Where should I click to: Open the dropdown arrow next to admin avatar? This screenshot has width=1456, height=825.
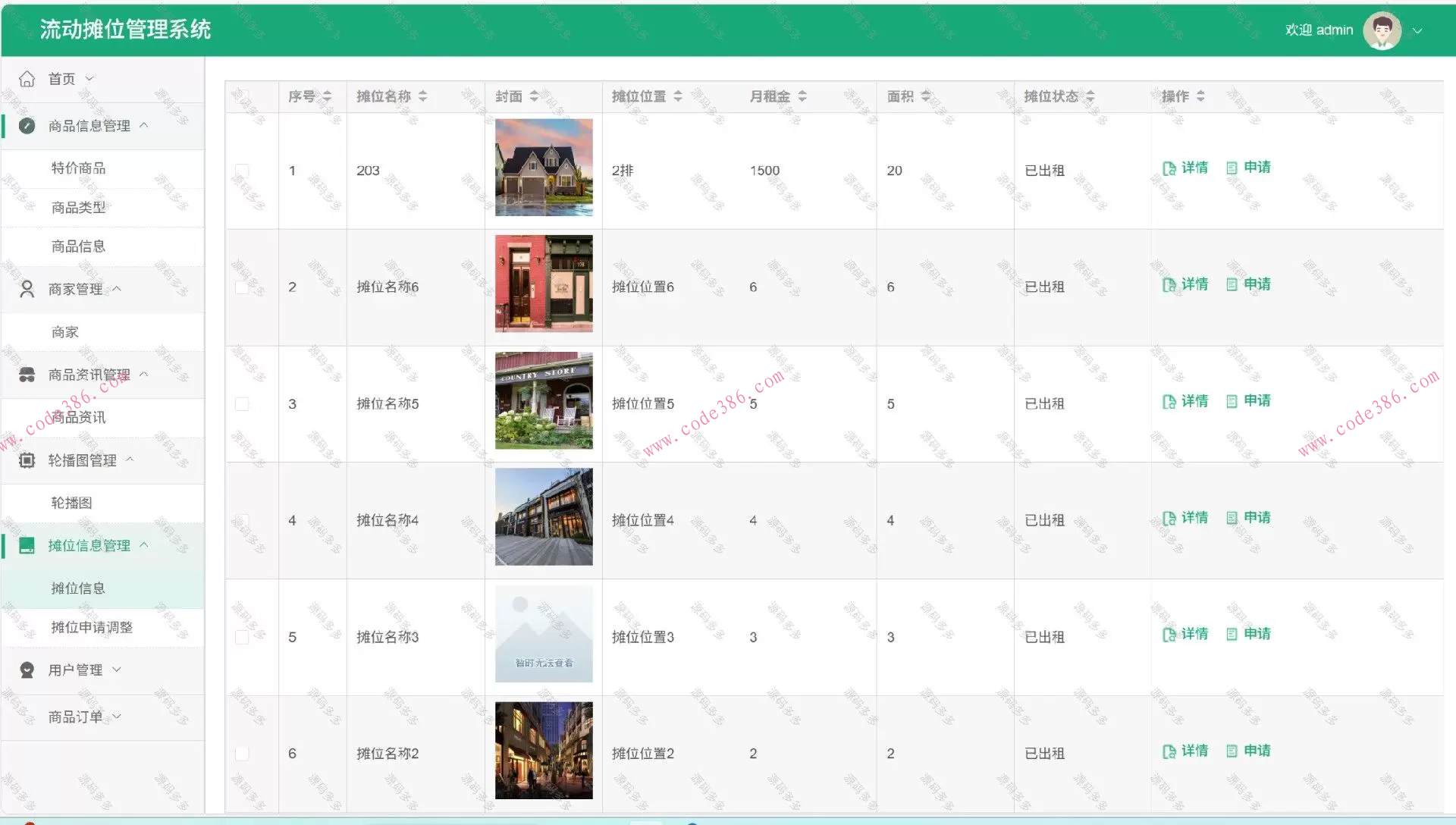point(1417,31)
